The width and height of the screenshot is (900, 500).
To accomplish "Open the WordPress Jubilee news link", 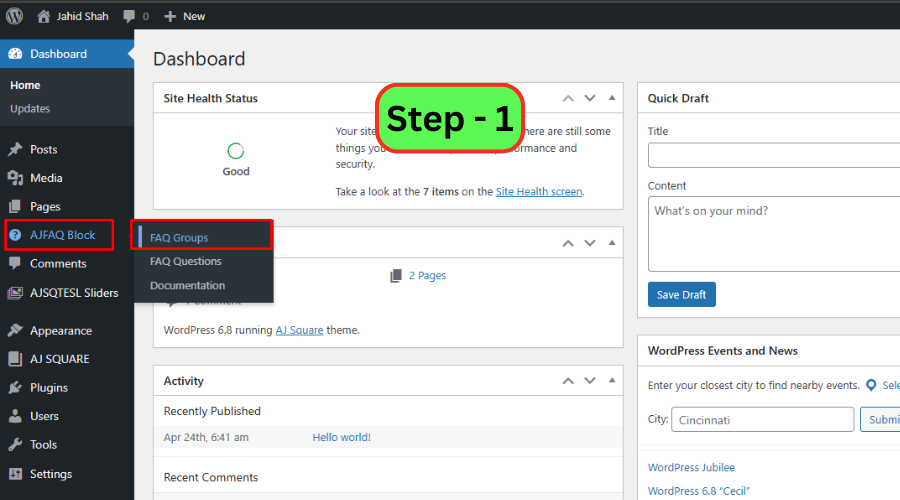I will 691,467.
